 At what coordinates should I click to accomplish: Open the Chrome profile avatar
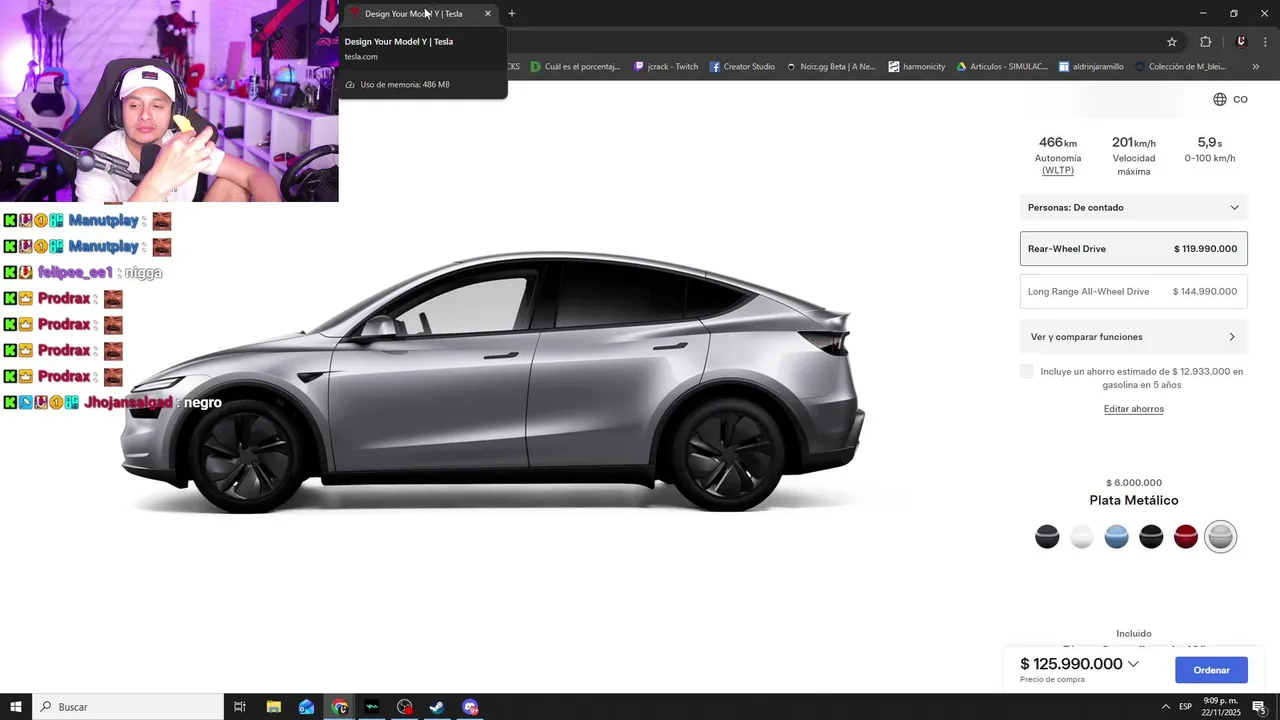click(1241, 42)
